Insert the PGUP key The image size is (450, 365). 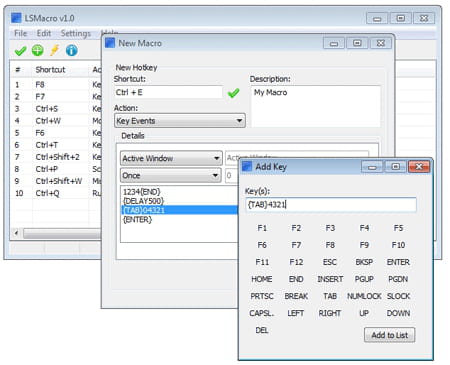(364, 279)
